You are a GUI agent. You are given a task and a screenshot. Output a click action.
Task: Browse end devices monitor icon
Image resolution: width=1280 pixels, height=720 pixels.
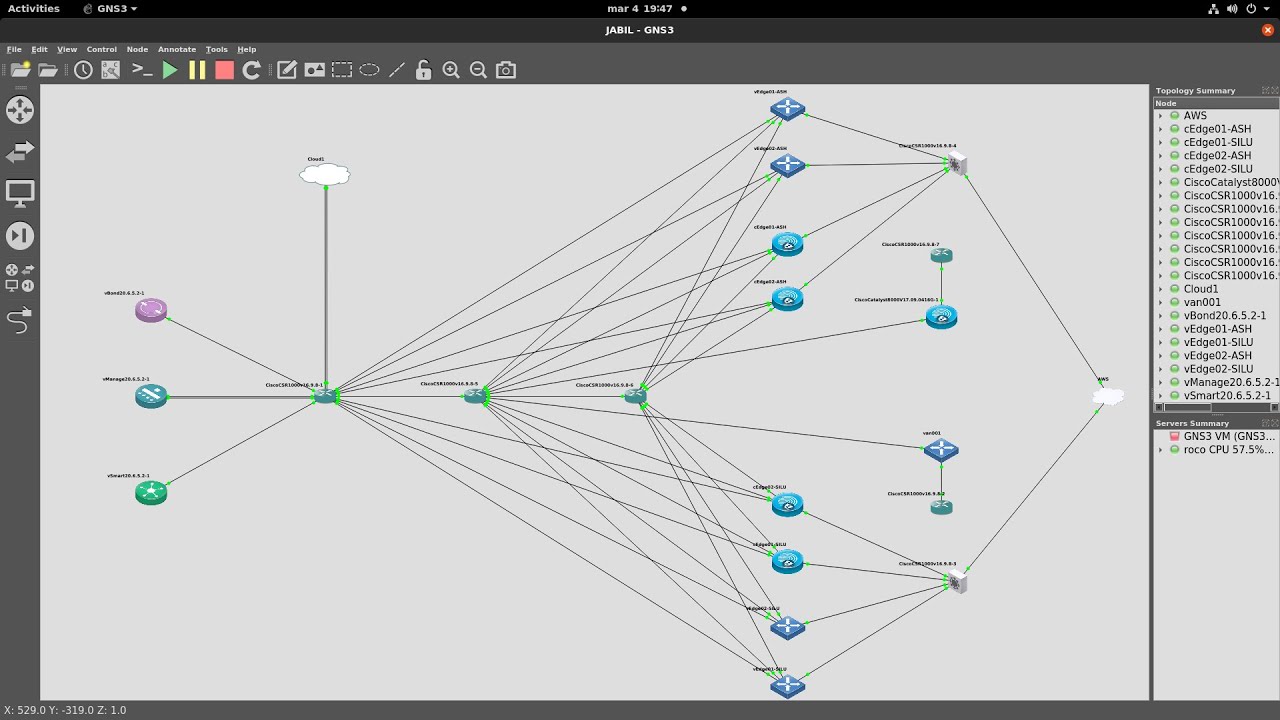[20, 193]
